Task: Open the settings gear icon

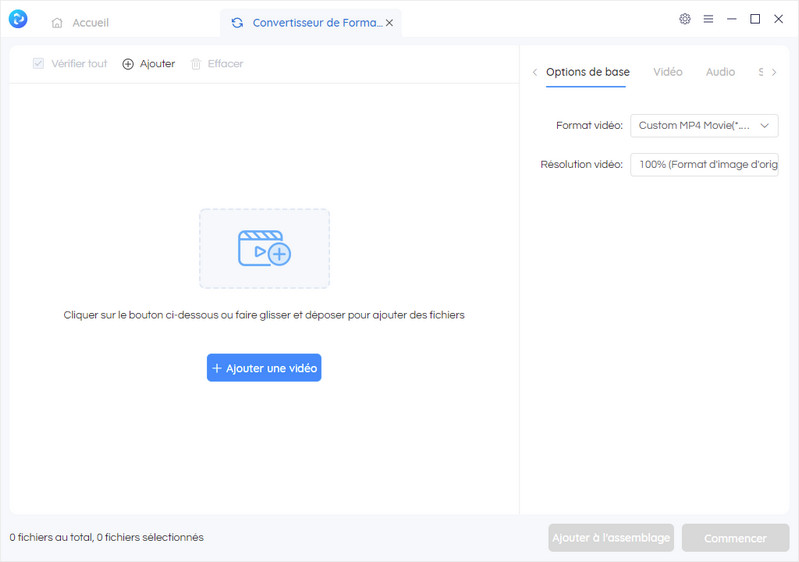Action: [685, 19]
